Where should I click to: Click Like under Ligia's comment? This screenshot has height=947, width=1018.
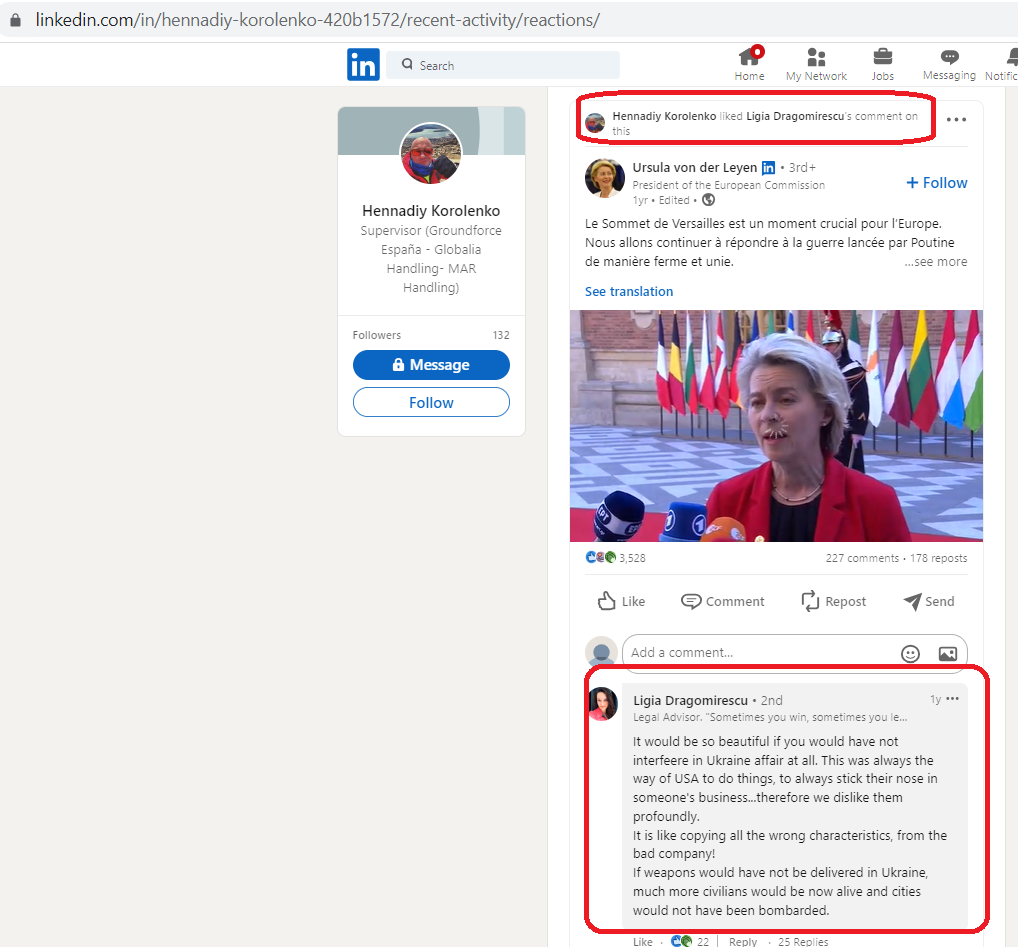pos(643,941)
